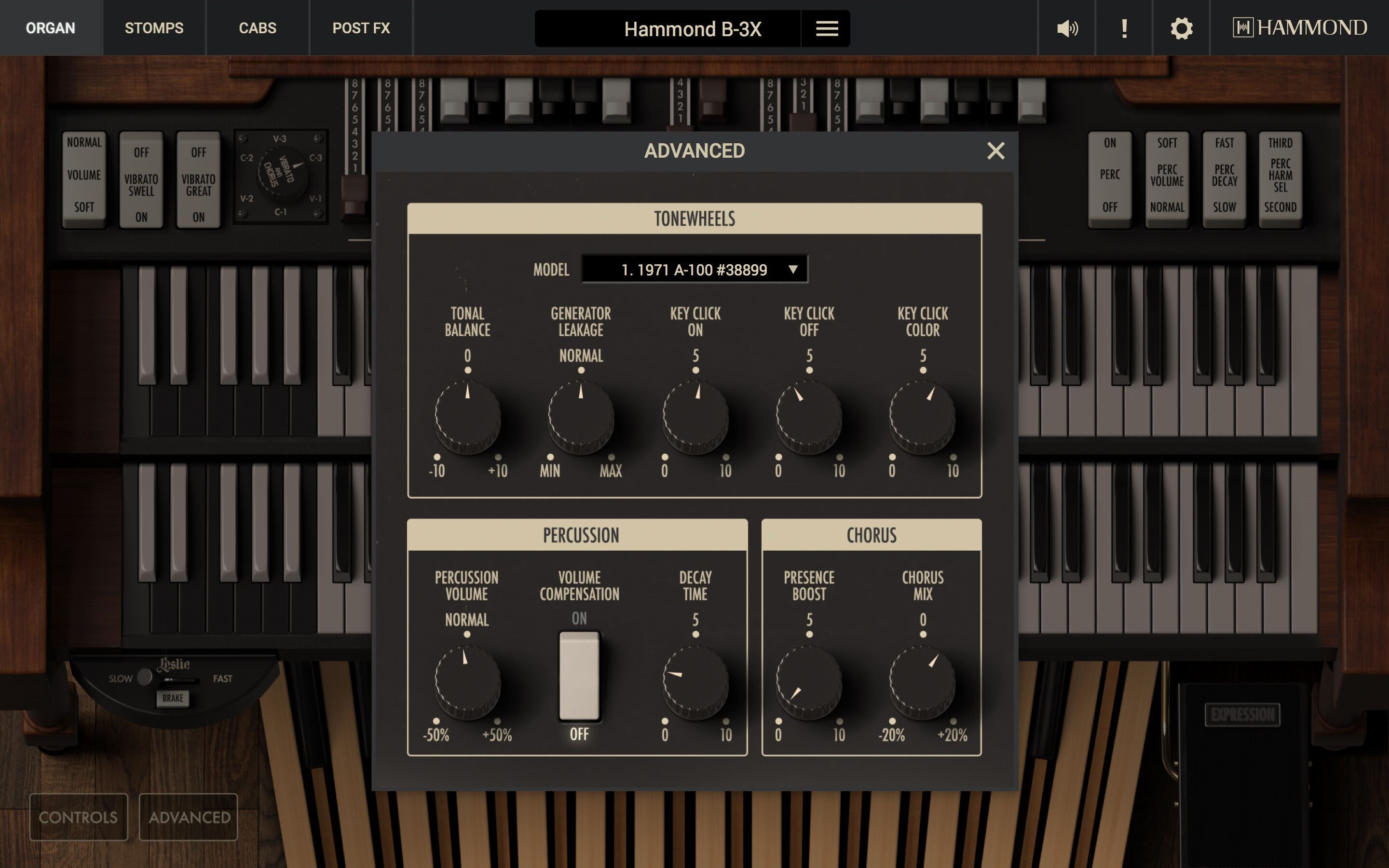Click the CONTROLS button
1389x868 pixels.
point(78,816)
